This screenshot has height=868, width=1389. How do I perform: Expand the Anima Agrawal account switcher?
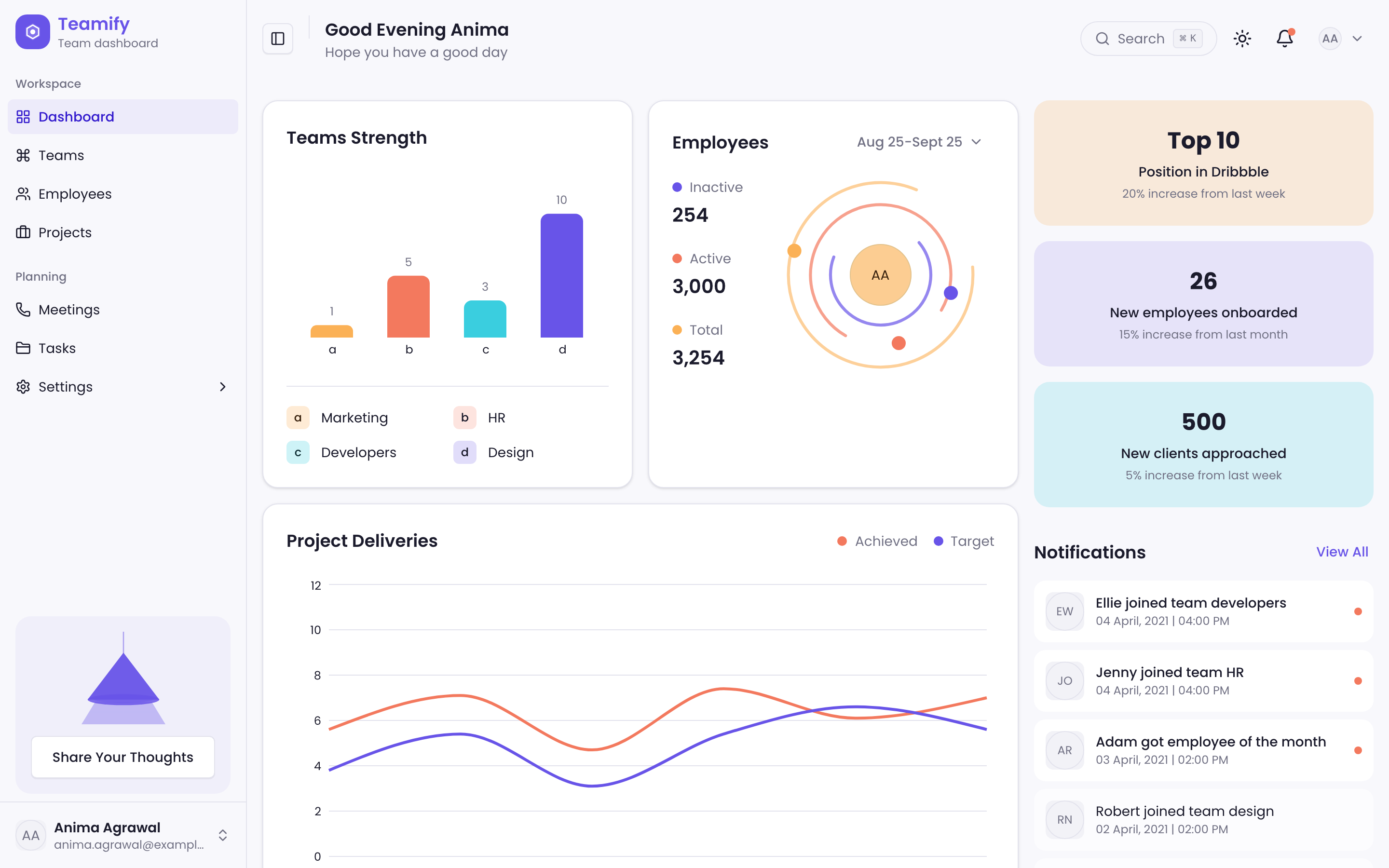(223, 835)
